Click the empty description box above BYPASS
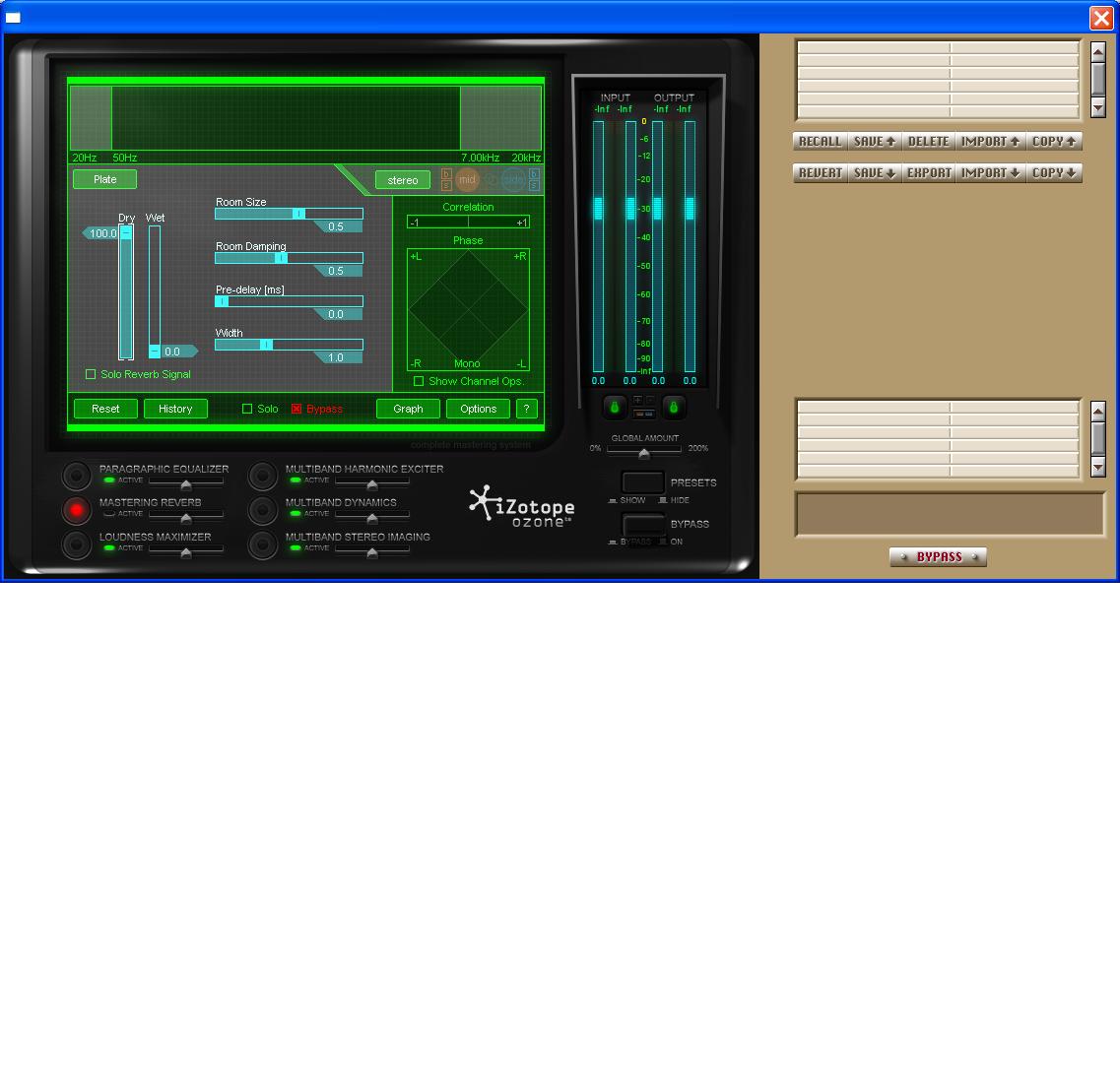This screenshot has height=1088, width=1120. [950, 515]
